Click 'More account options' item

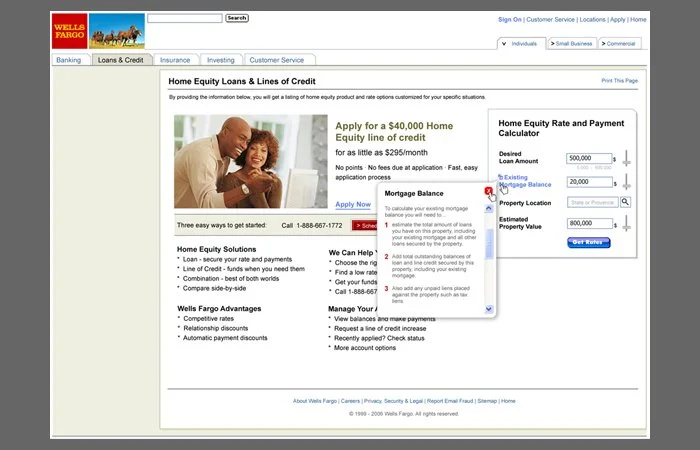point(365,348)
